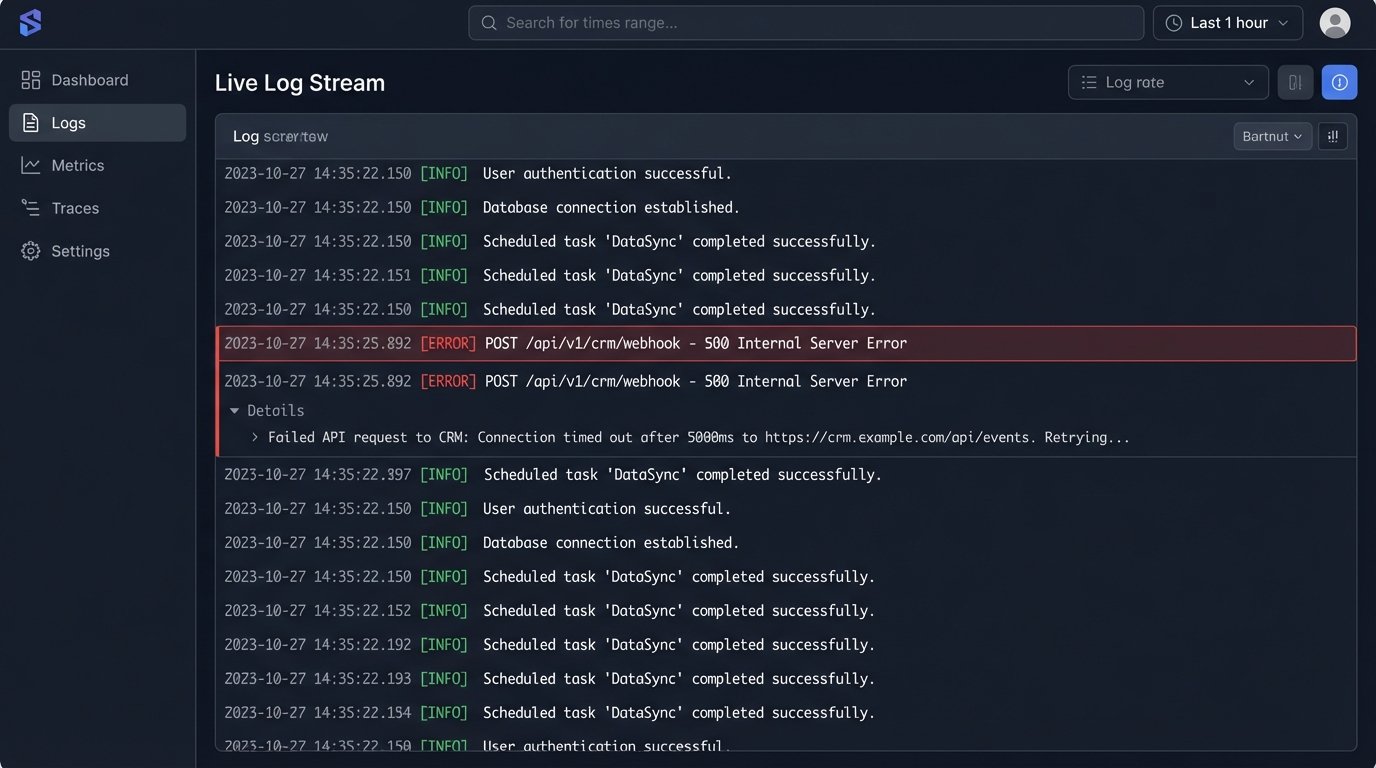Click the Traces icon in sidebar
Viewport: 1376px width, 768px height.
click(x=31, y=208)
